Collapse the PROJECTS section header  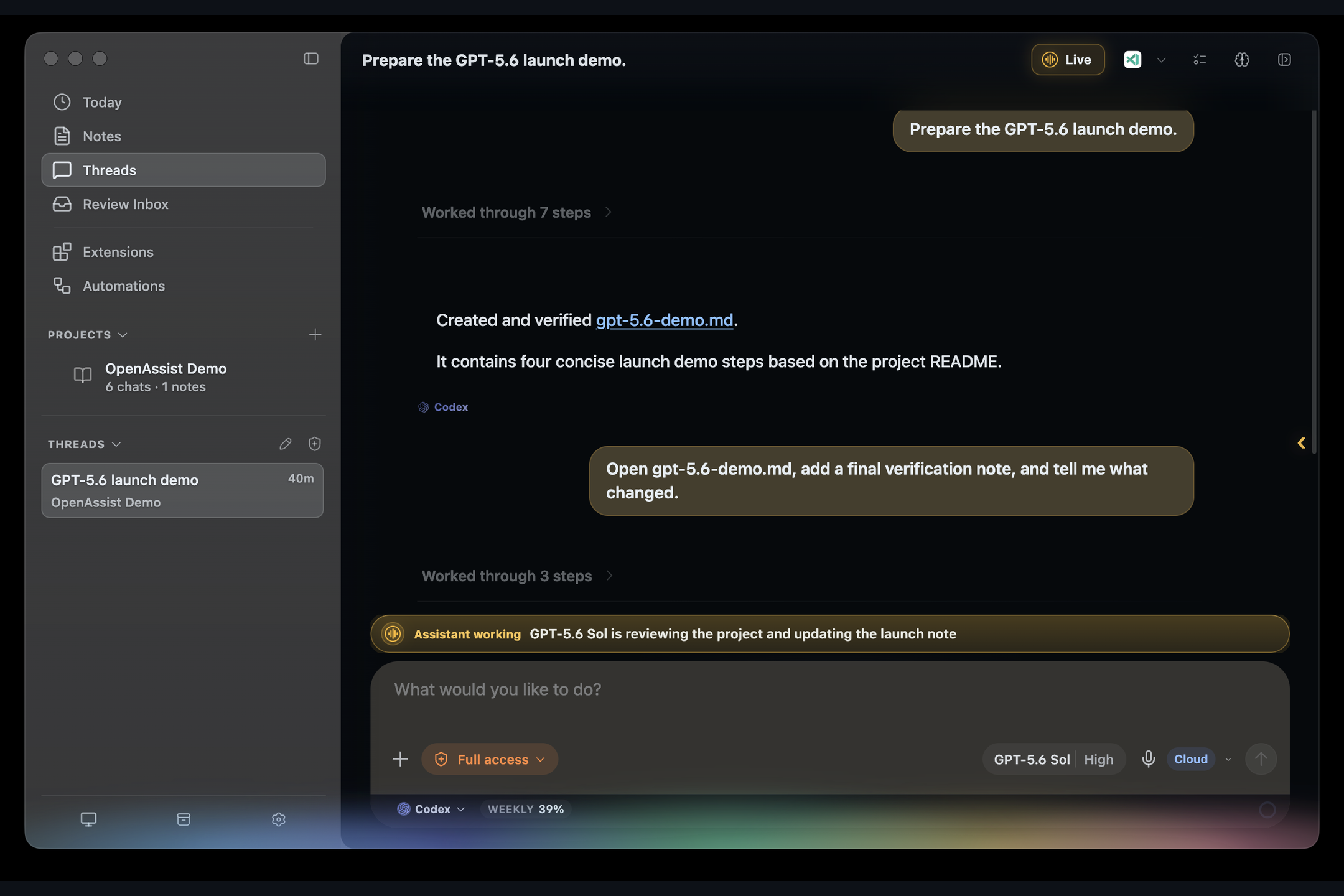pos(87,335)
